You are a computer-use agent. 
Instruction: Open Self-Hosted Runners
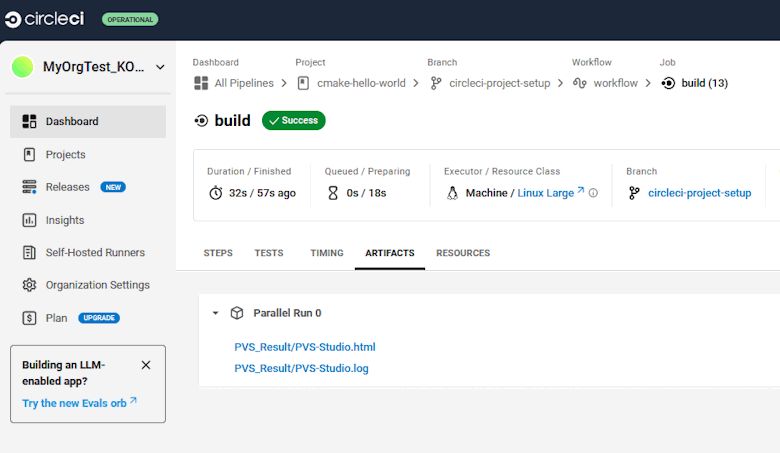[x=94, y=253]
